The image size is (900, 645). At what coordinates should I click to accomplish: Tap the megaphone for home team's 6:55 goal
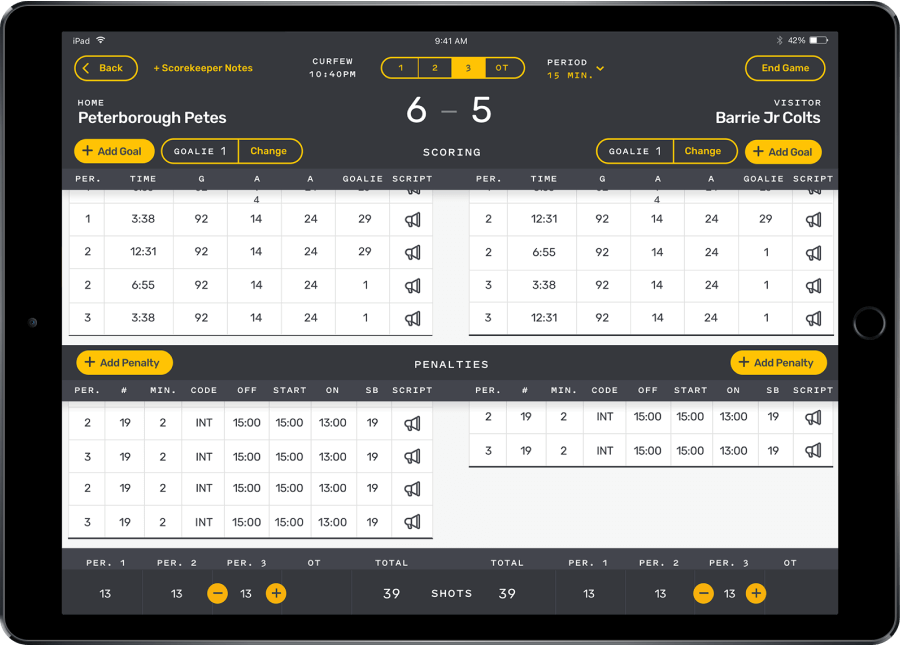[412, 285]
